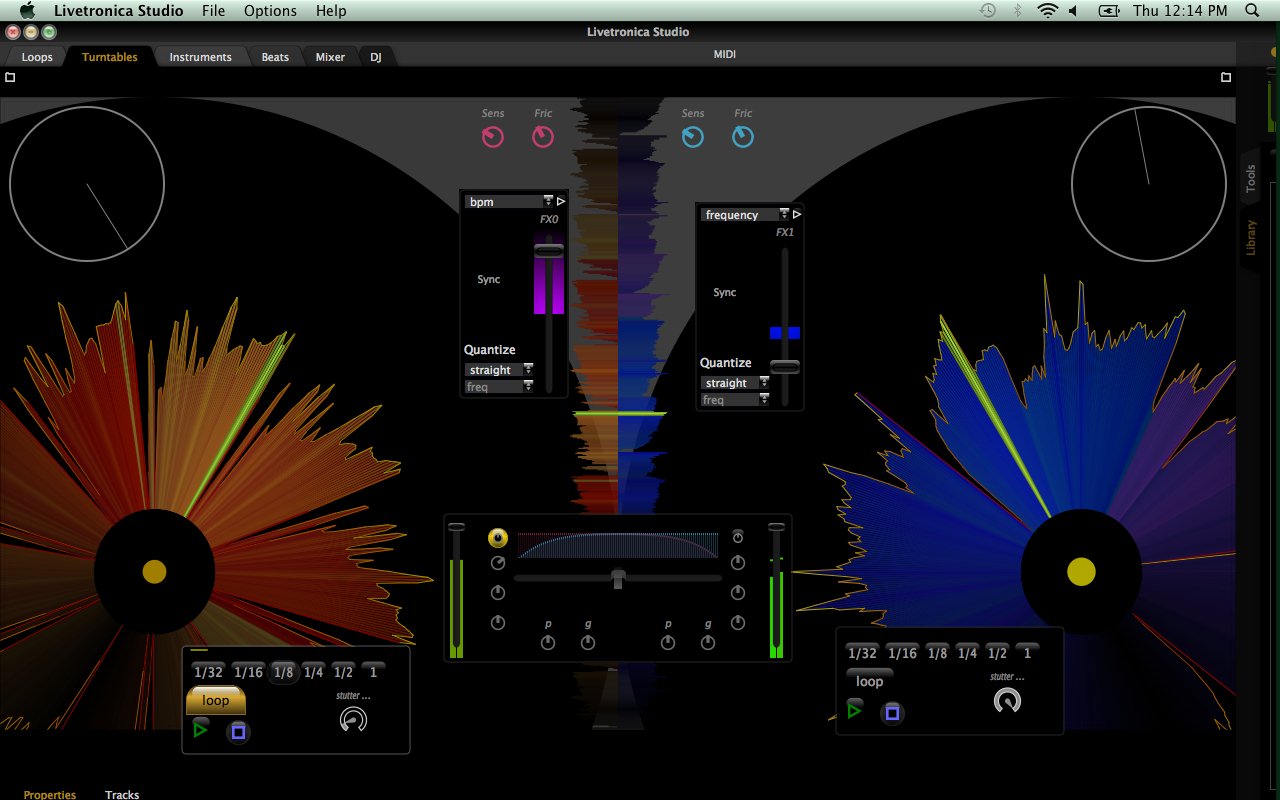
Task: Toggle the right deck loop button
Action: [x=870, y=681]
